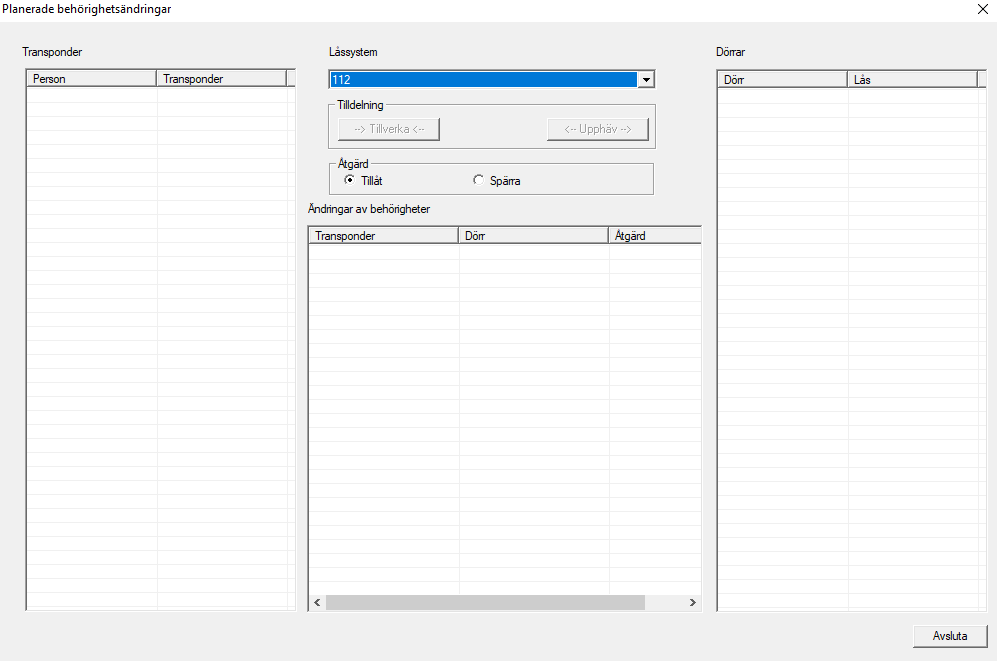The width and height of the screenshot is (997, 661).
Task: Click the Avsluta button
Action: pos(949,636)
